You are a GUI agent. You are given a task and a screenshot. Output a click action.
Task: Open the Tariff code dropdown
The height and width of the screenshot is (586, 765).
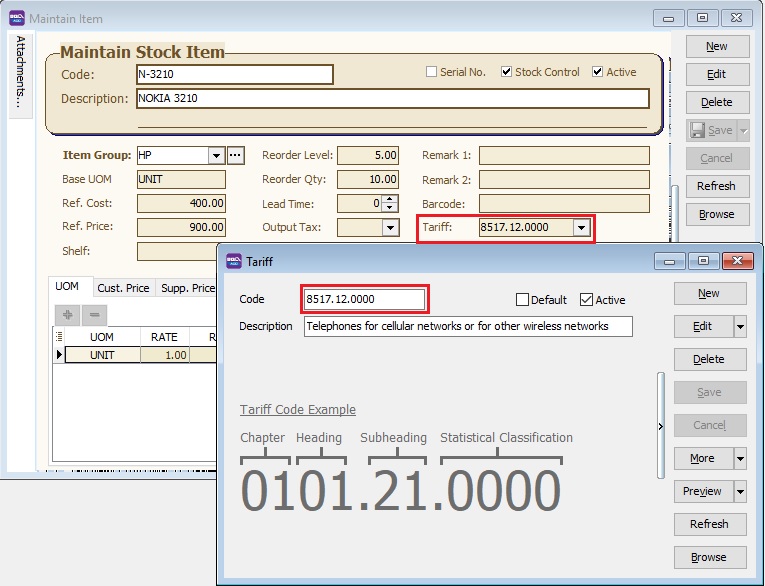[581, 227]
